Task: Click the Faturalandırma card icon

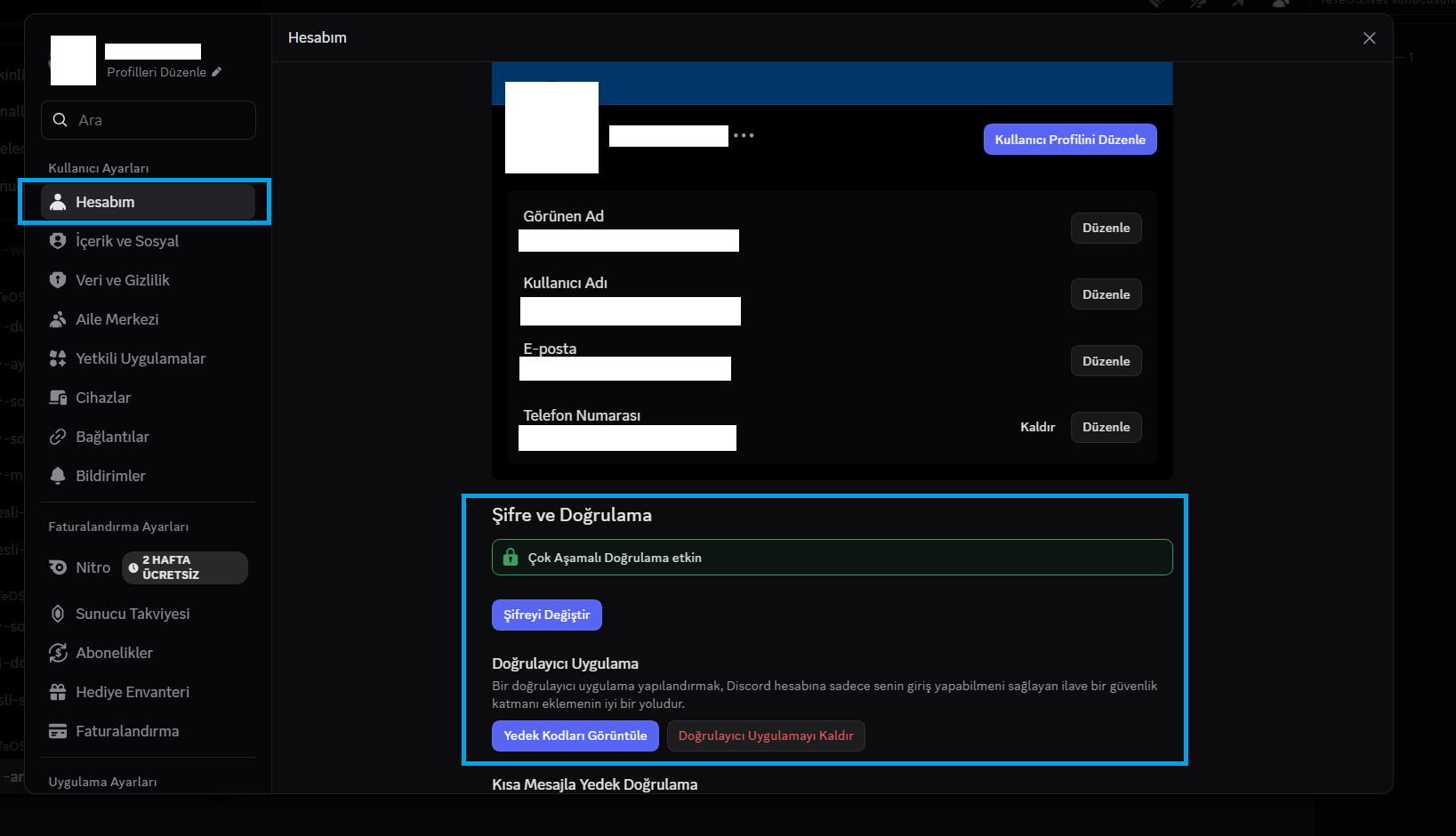Action: coord(58,731)
